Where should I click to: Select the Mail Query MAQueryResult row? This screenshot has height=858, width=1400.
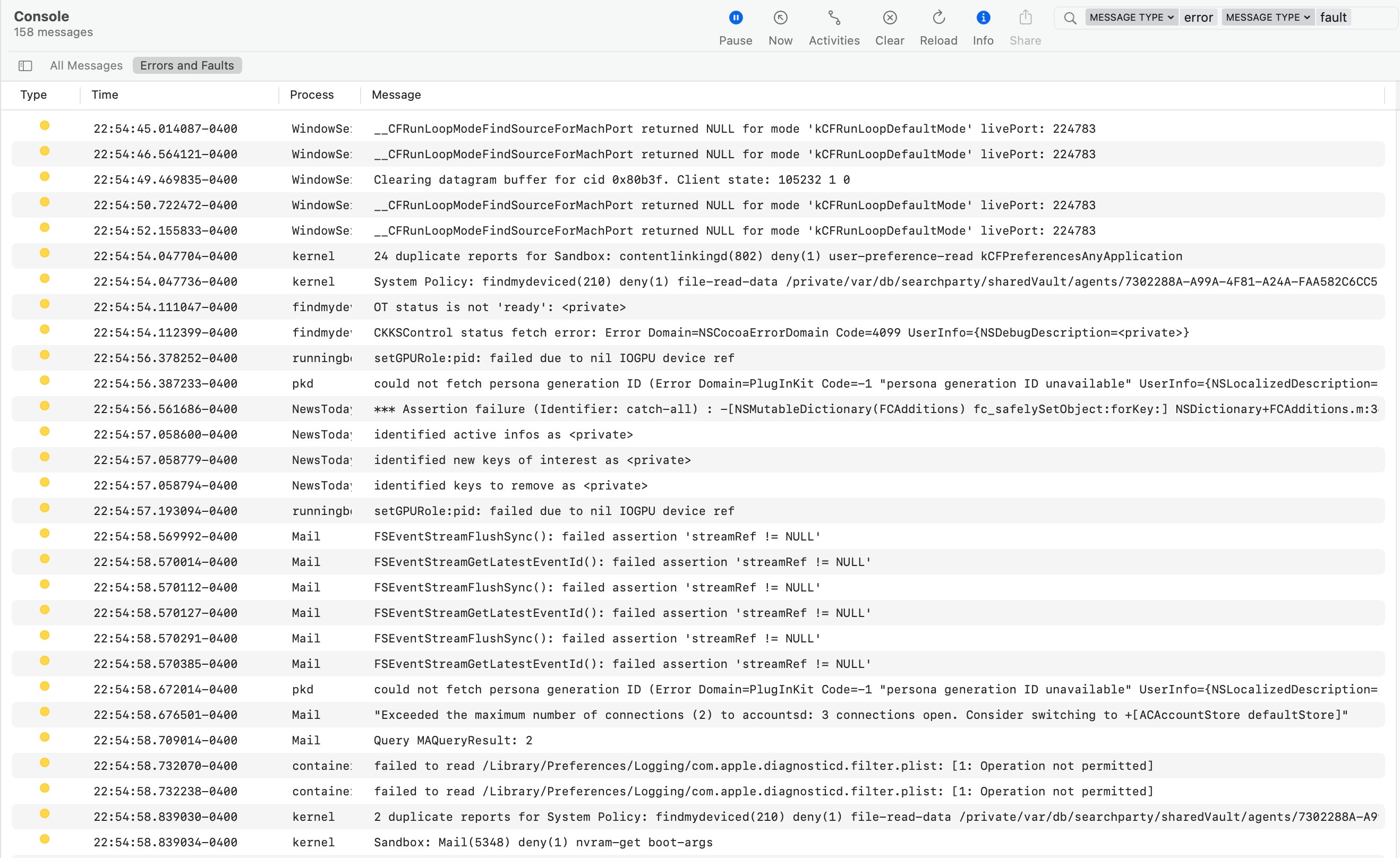tap(453, 741)
